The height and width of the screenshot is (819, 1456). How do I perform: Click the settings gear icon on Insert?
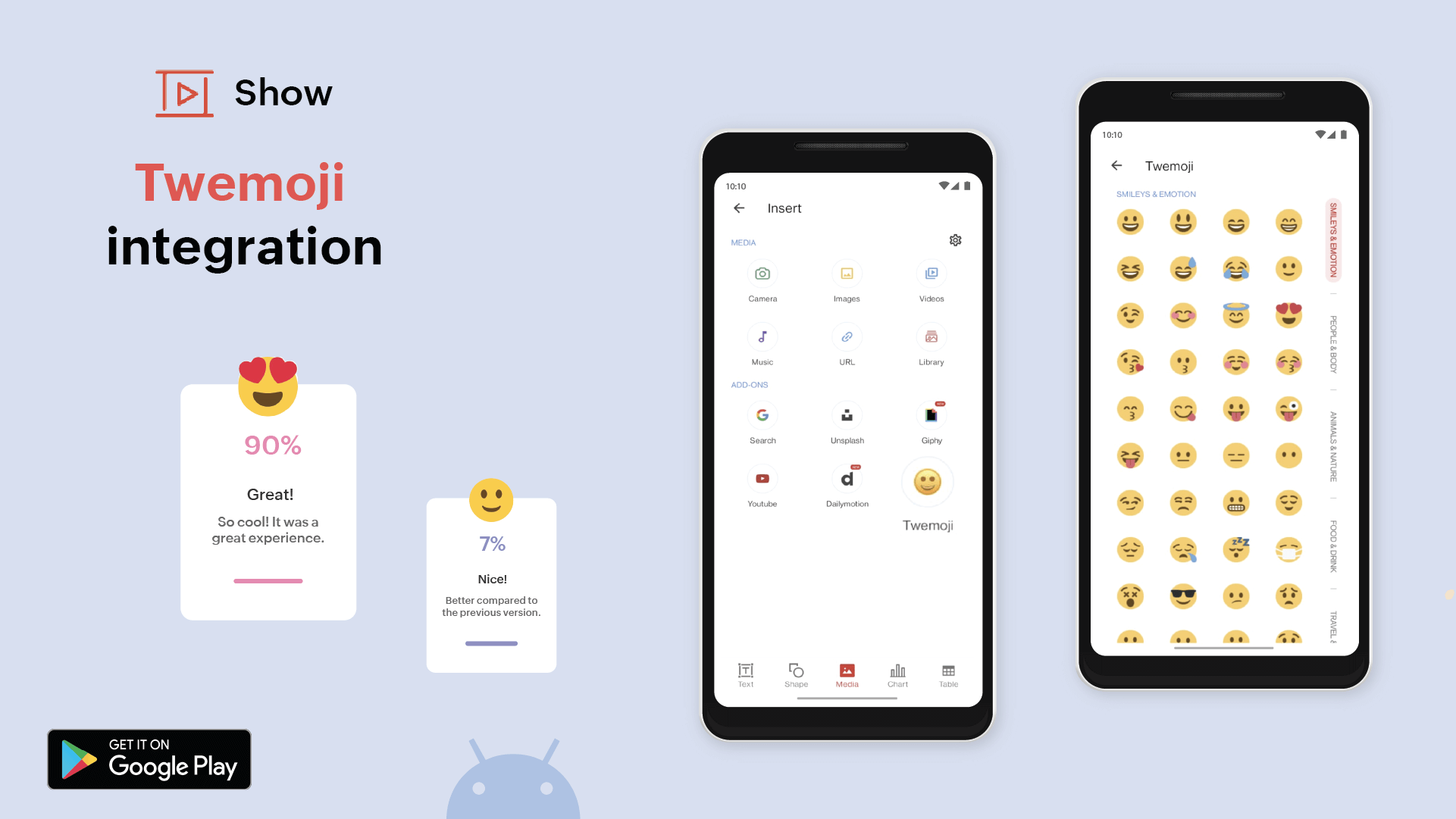[956, 240]
